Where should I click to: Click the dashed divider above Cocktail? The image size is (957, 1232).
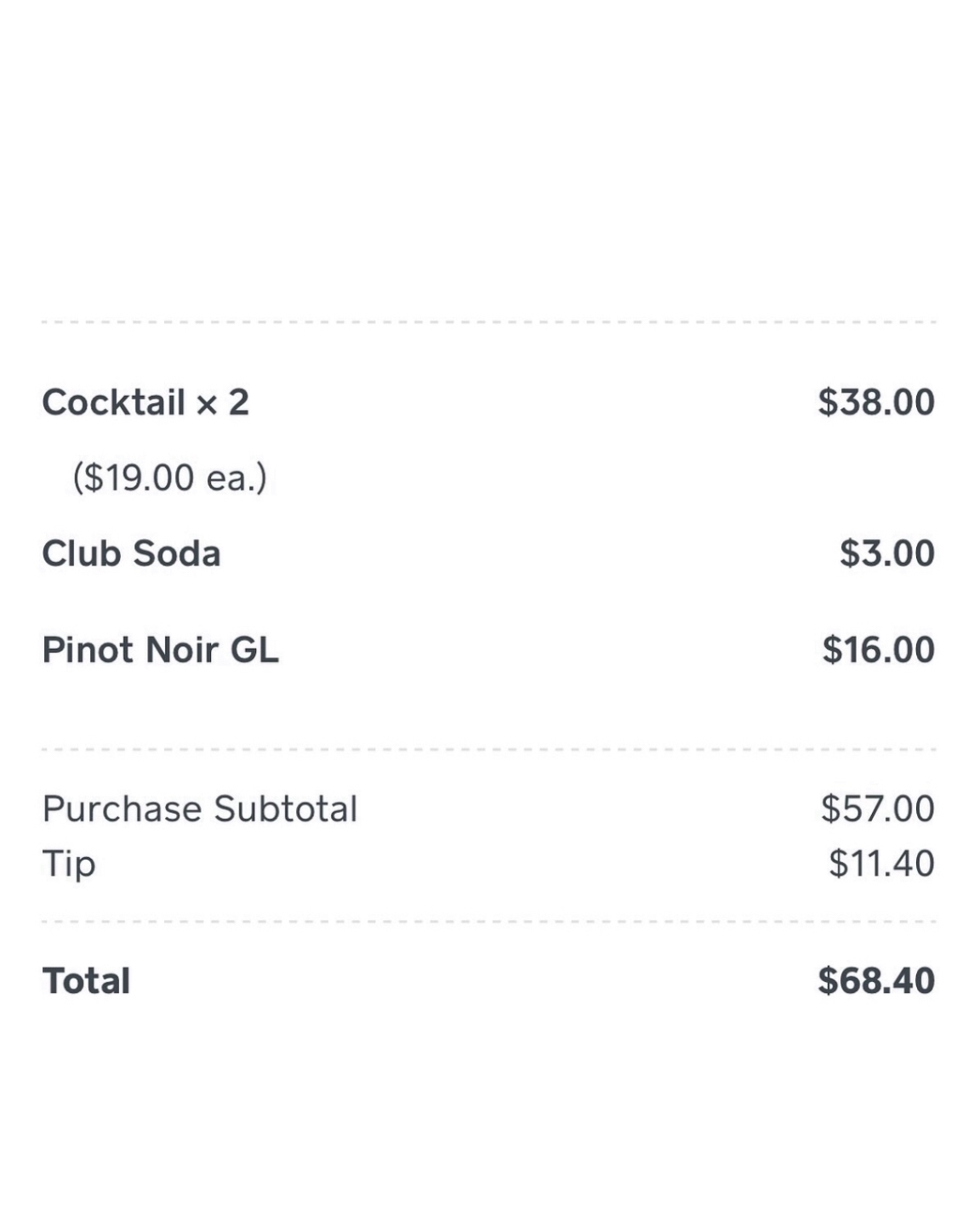(488, 322)
